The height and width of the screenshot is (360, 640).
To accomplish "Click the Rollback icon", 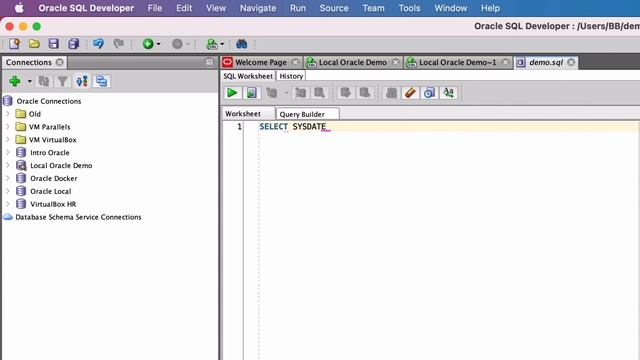I will (365, 93).
